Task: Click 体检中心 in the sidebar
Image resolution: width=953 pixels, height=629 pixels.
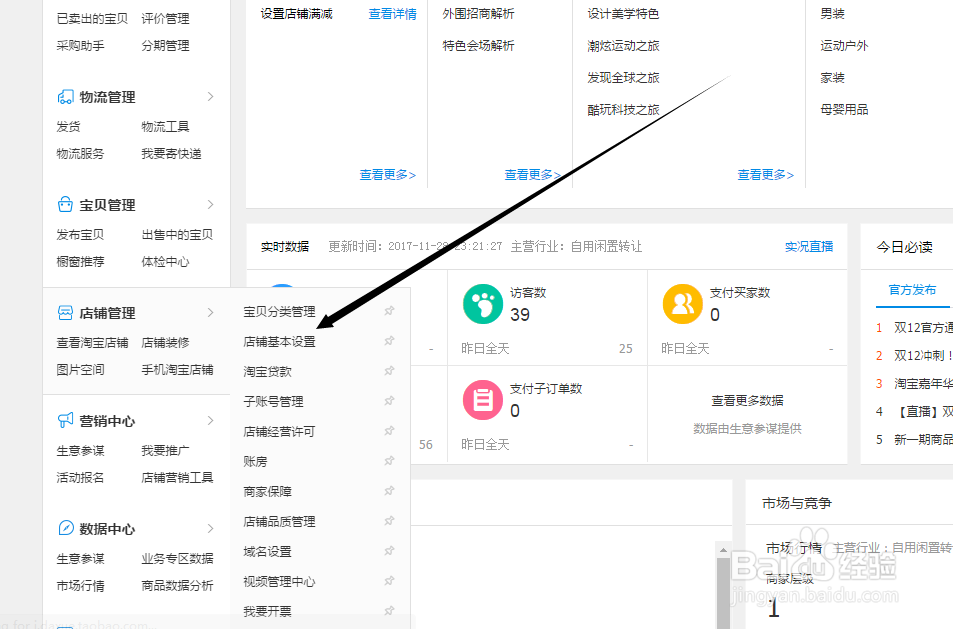Action: (x=165, y=262)
